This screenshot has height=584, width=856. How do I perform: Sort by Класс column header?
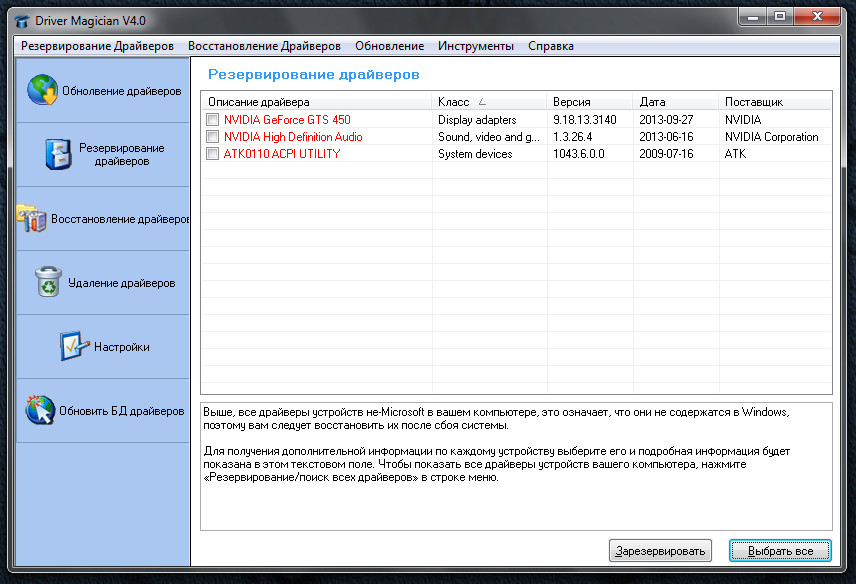(489, 102)
